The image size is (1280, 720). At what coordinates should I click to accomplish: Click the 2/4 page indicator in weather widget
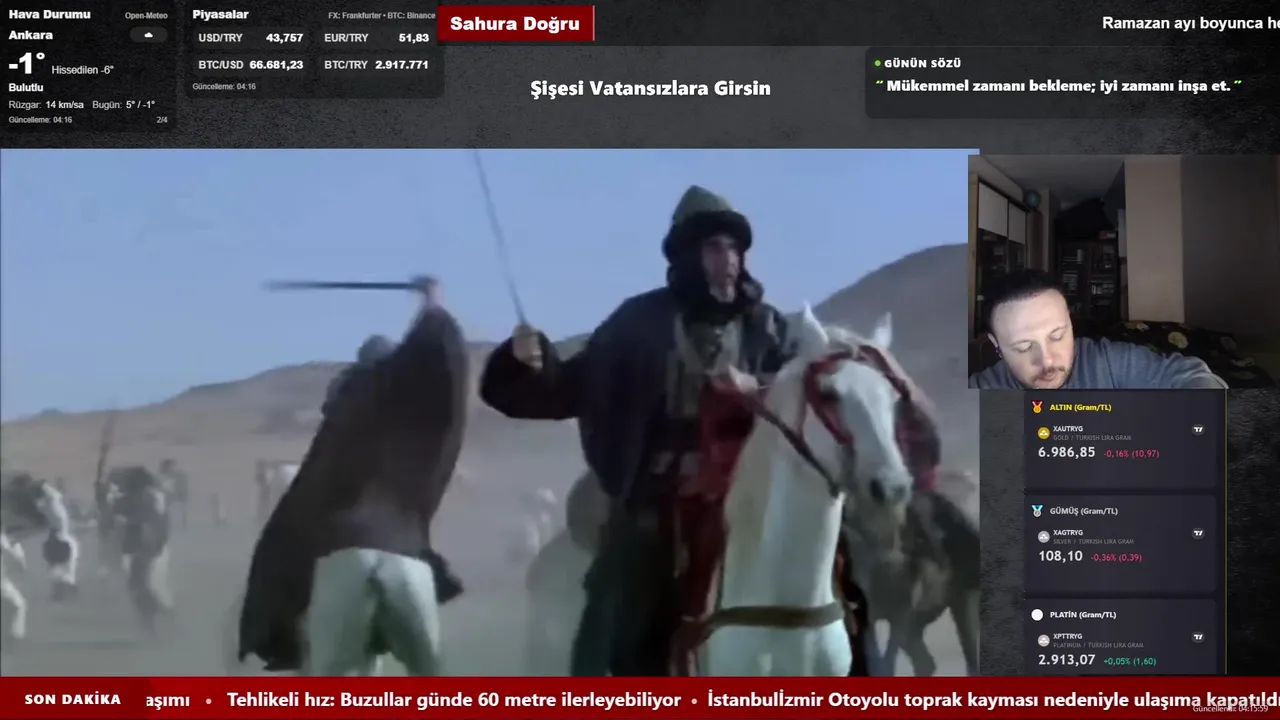[162, 120]
